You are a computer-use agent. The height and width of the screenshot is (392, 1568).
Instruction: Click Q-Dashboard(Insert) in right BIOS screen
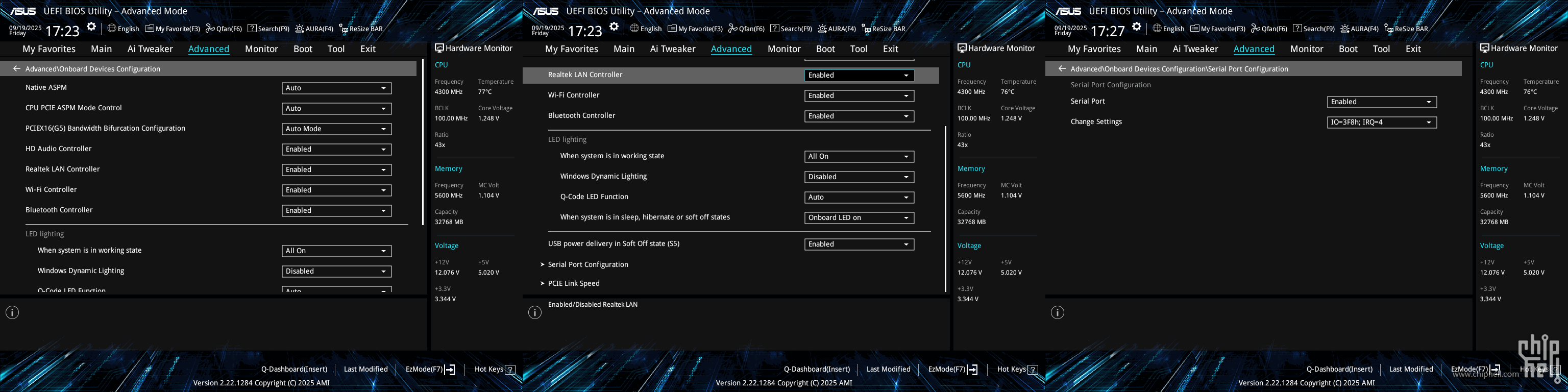[1340, 370]
